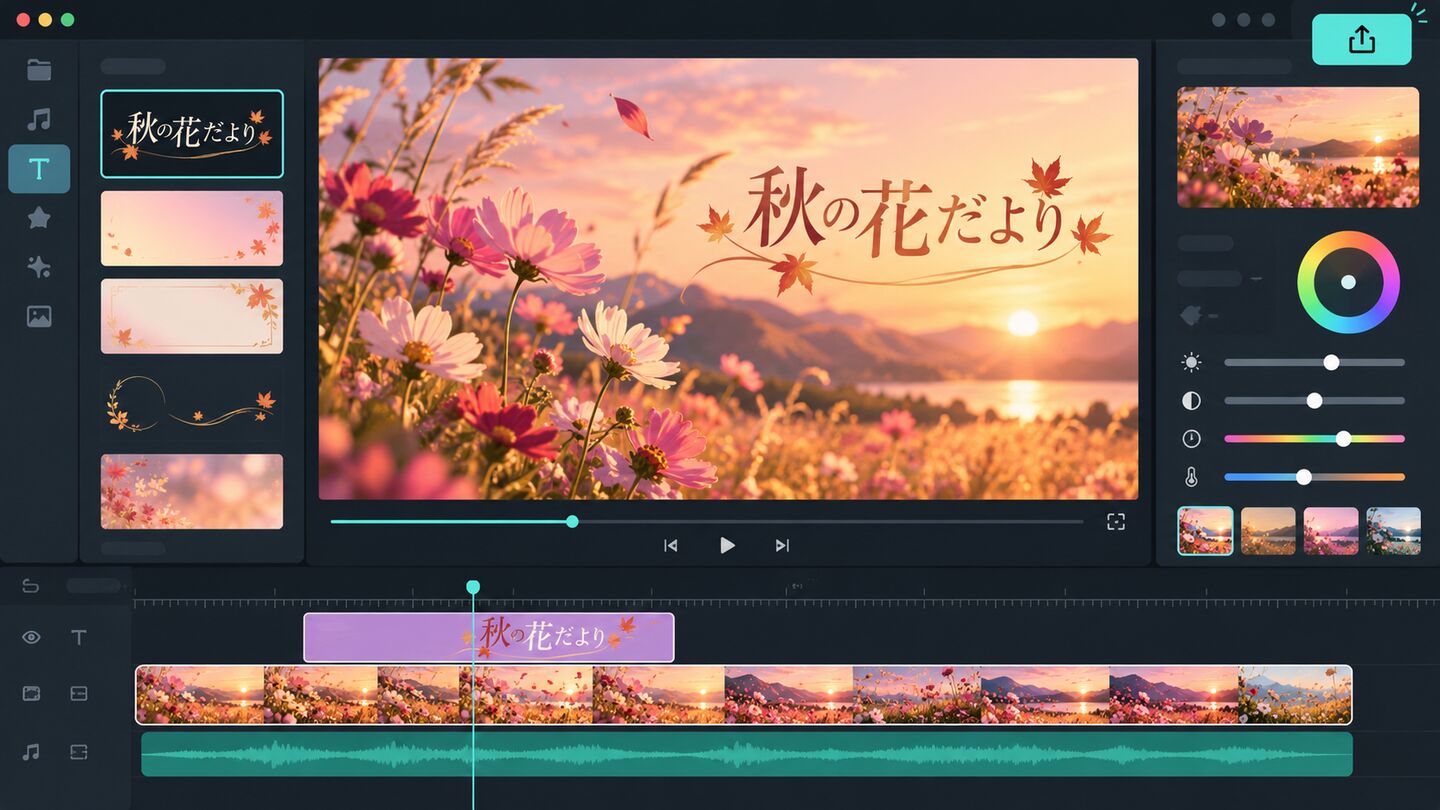Viewport: 1440px width, 810px height.
Task: Select the second filter preset thumbnail
Action: pos(1268,531)
